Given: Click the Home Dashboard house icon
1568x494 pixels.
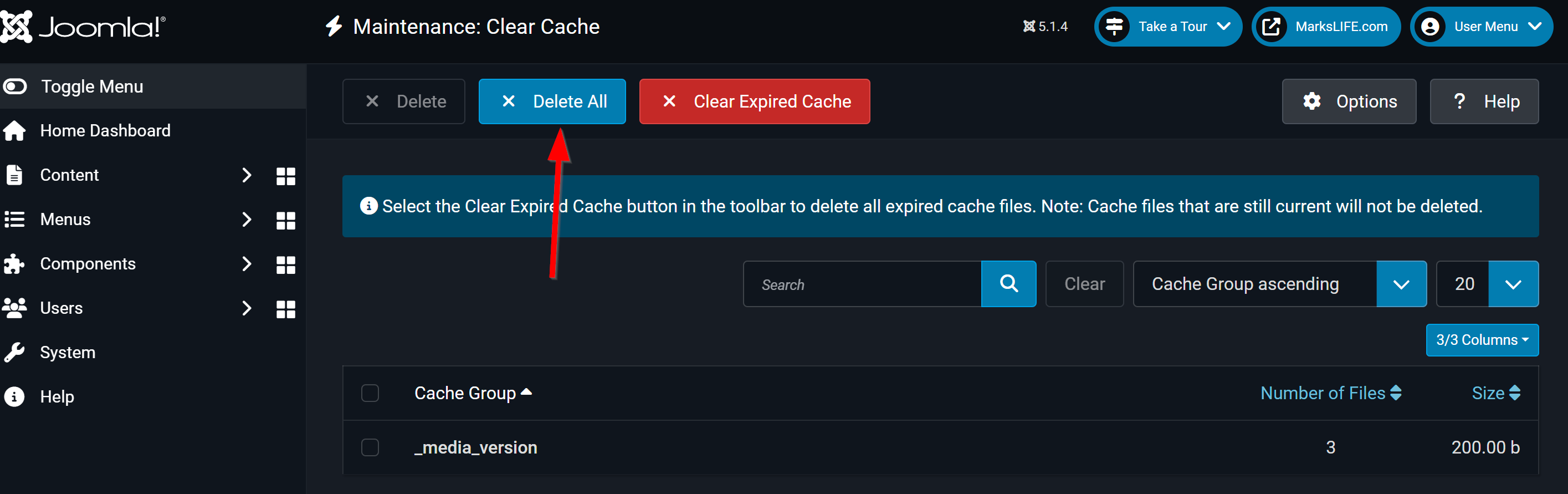Looking at the screenshot, I should coord(14,130).
